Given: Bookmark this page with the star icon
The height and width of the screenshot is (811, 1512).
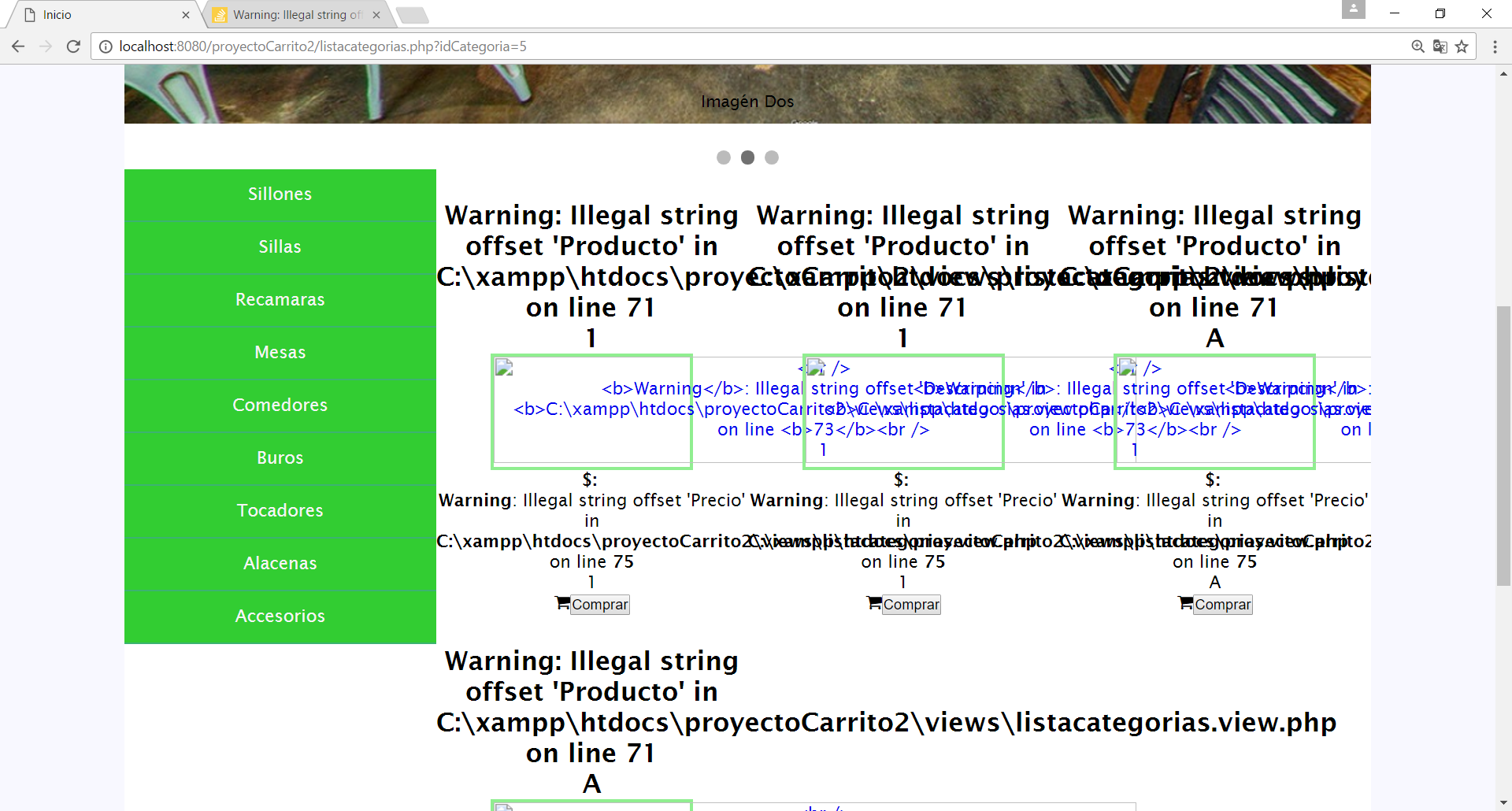Looking at the screenshot, I should (x=1462, y=46).
